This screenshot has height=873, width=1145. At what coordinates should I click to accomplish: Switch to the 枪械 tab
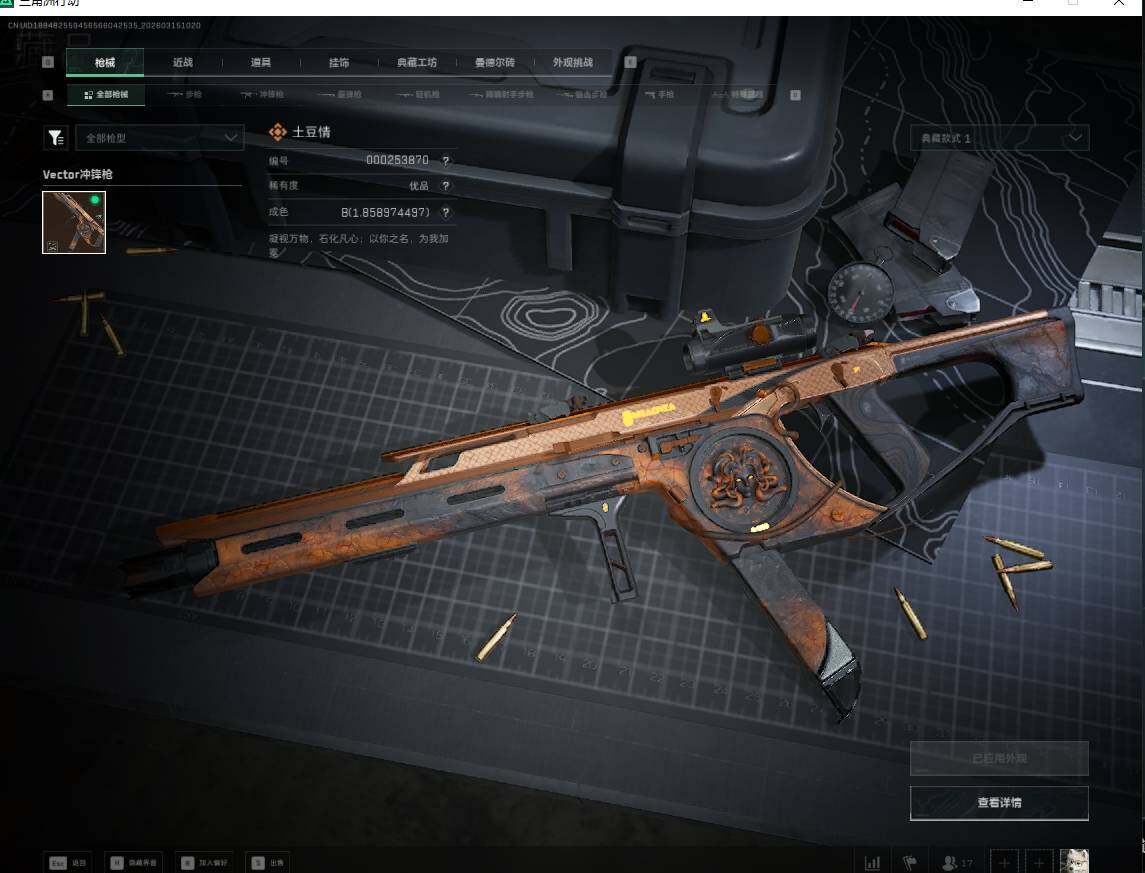[104, 63]
